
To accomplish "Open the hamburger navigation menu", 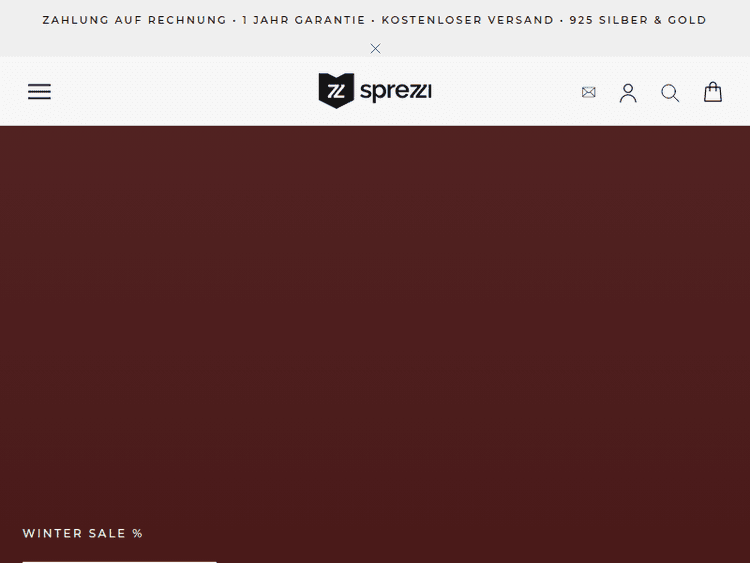I will 39,92.
